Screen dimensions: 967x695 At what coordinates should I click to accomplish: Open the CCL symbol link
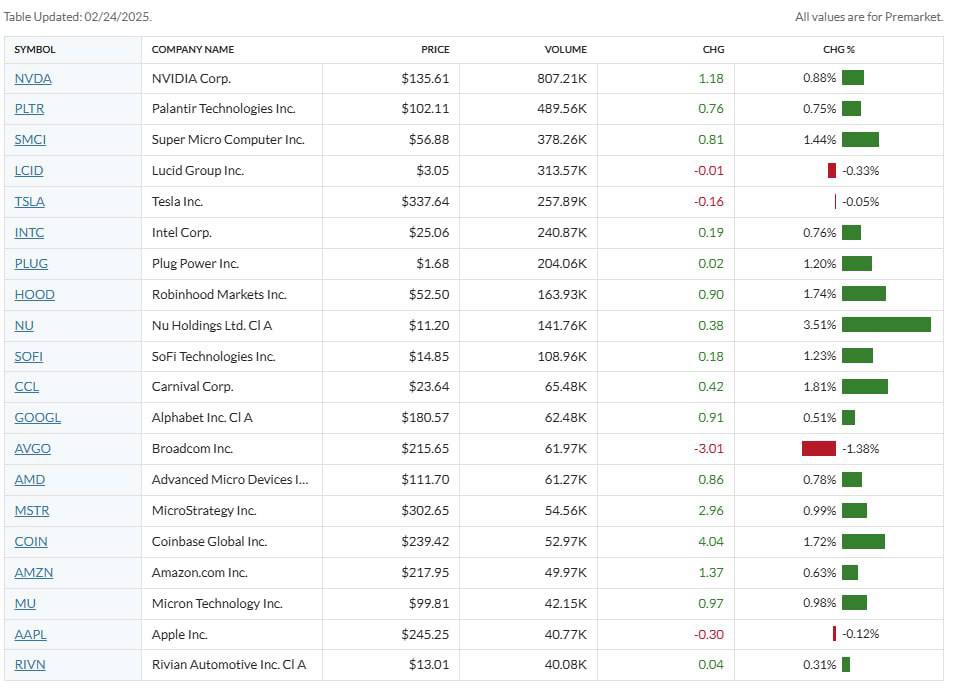click(x=27, y=387)
